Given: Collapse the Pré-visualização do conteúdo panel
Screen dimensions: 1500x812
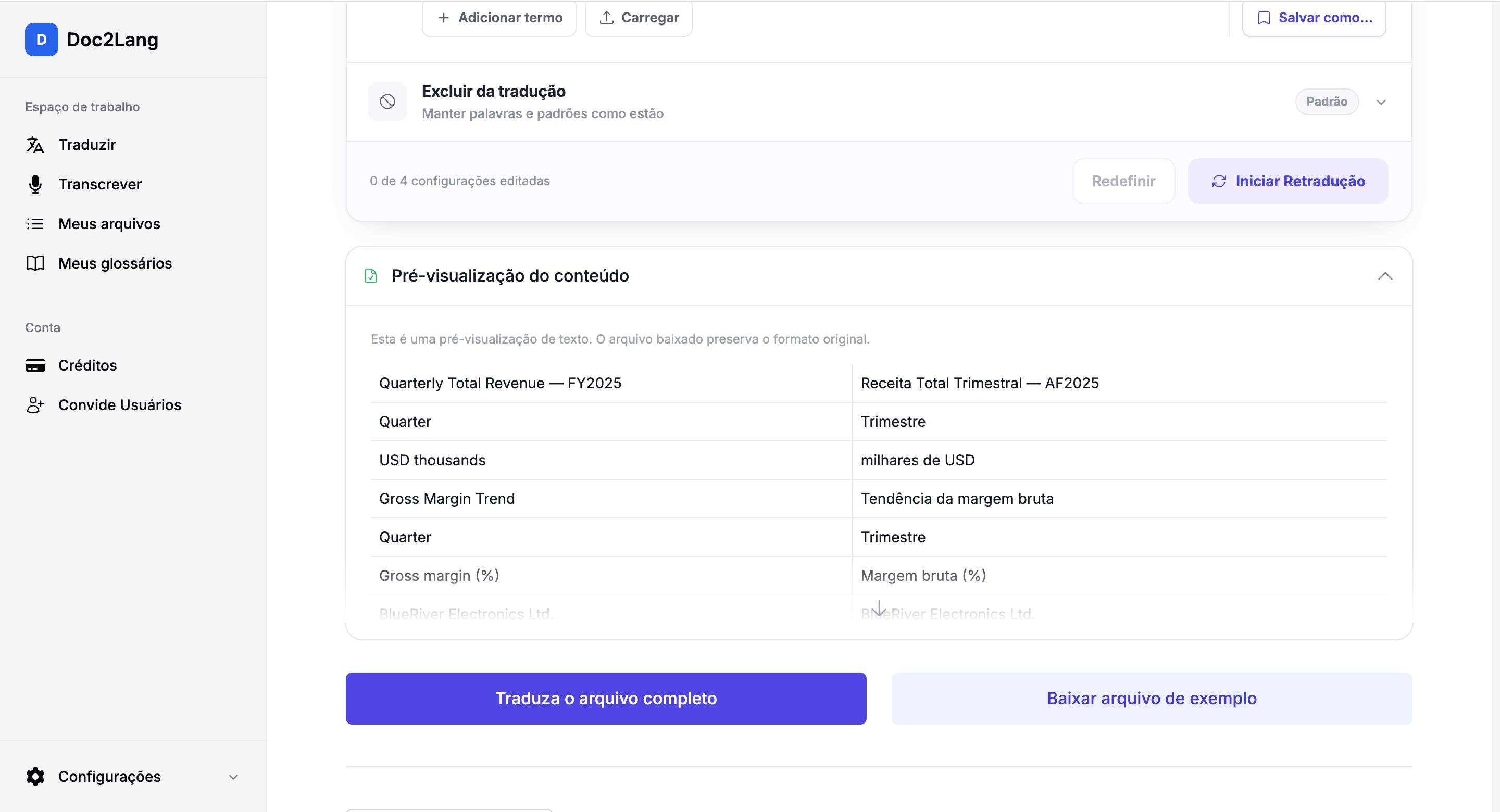Looking at the screenshot, I should [1385, 276].
